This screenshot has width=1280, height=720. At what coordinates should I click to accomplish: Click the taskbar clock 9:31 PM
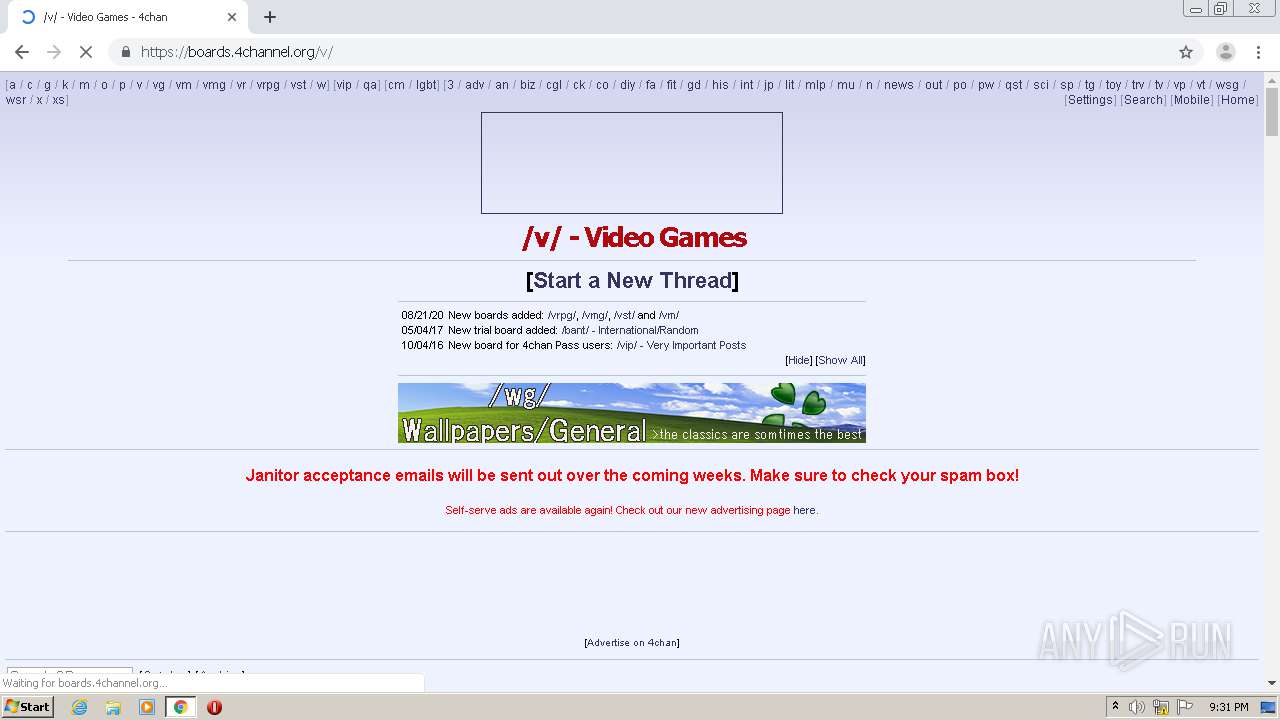(x=1228, y=707)
